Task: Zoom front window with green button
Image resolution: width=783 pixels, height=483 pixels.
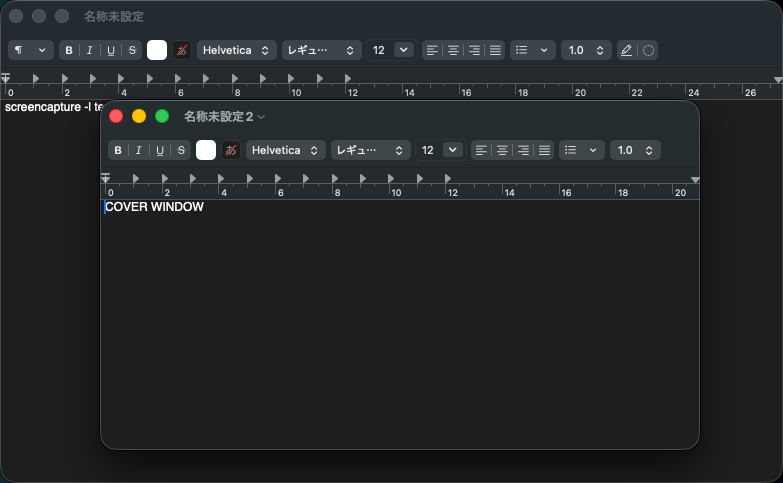Action: tap(162, 116)
